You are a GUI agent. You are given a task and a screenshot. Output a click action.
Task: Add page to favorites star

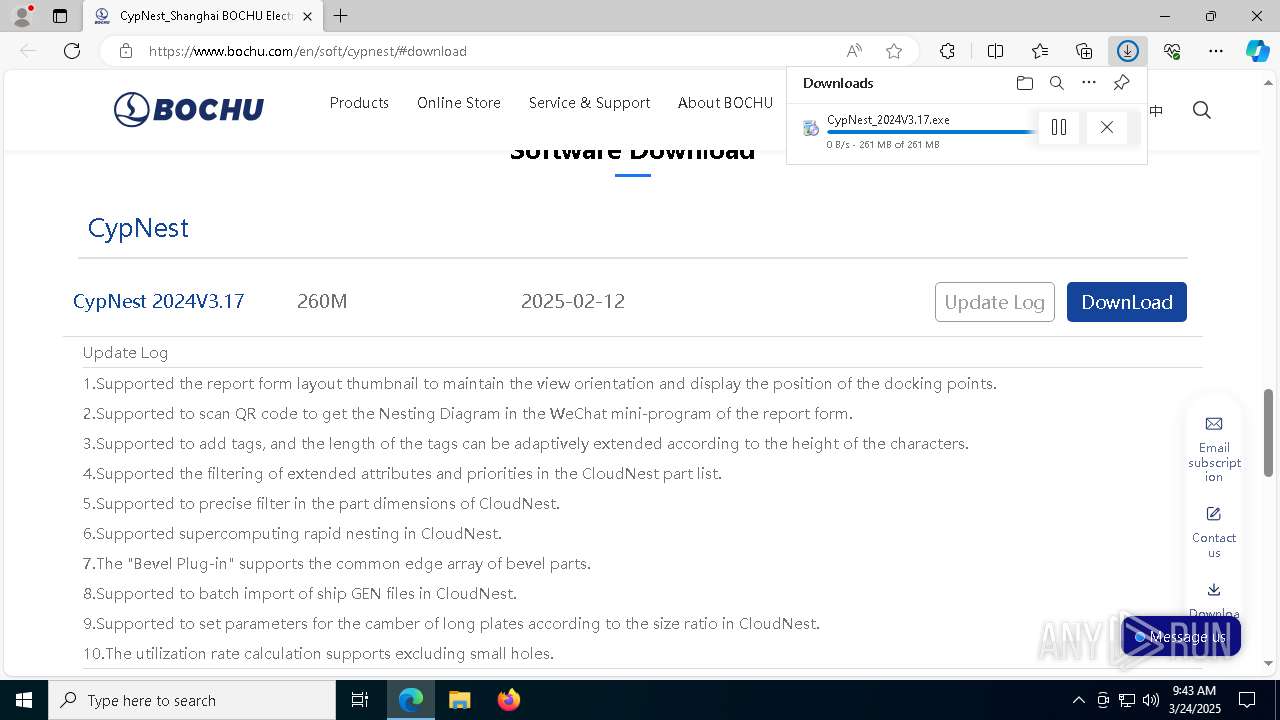pos(894,51)
